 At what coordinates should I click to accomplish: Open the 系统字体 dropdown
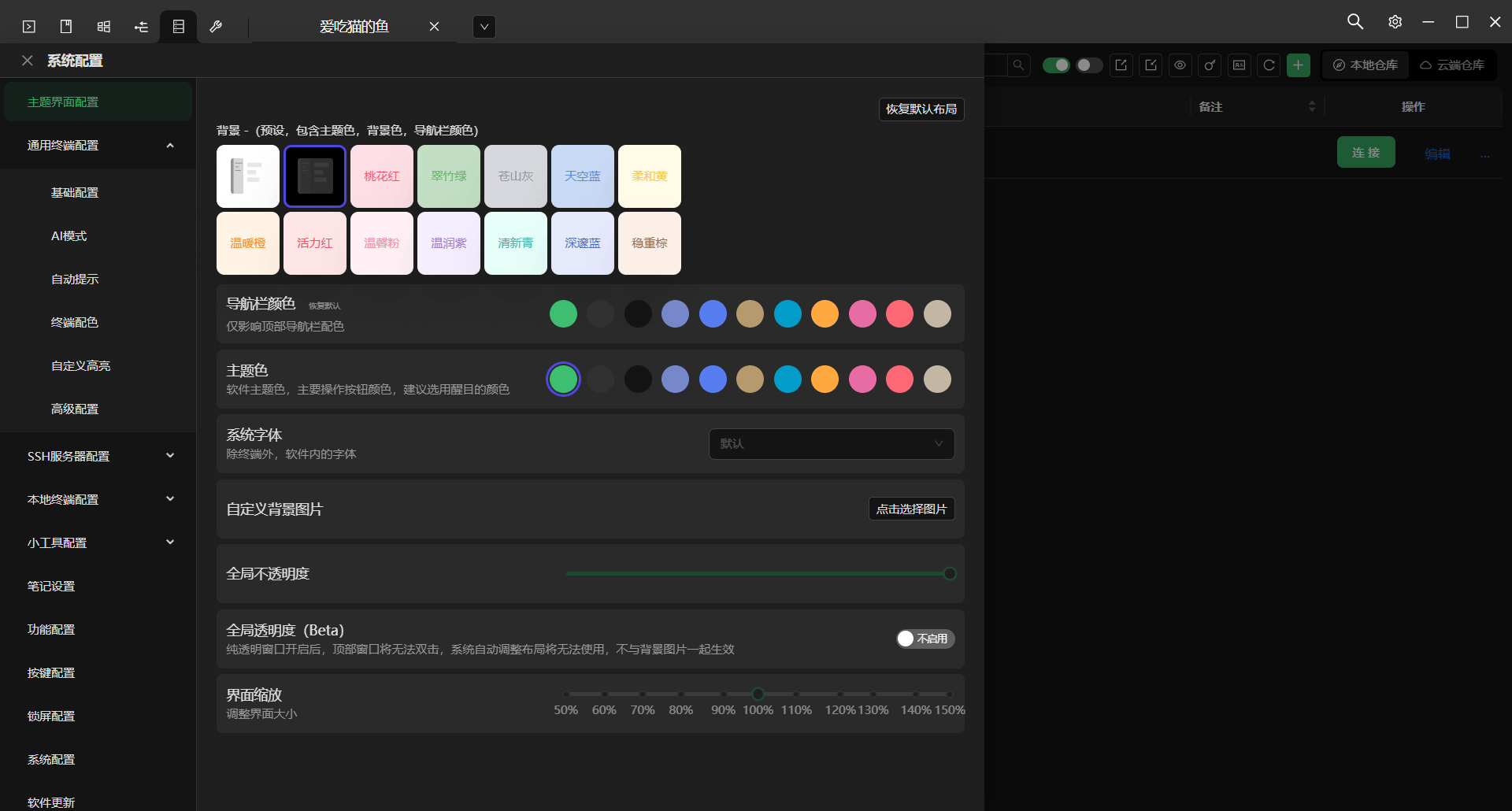tap(831, 444)
